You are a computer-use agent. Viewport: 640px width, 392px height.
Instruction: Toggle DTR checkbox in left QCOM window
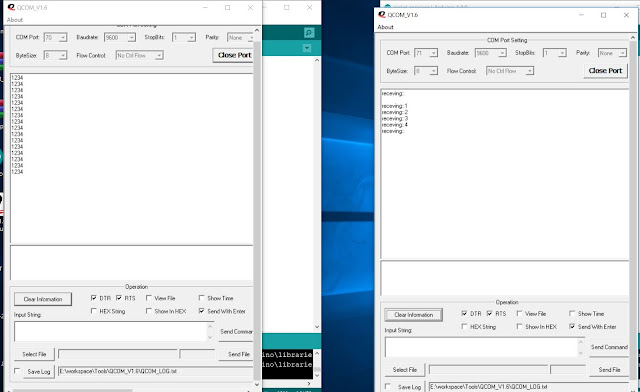point(93,298)
